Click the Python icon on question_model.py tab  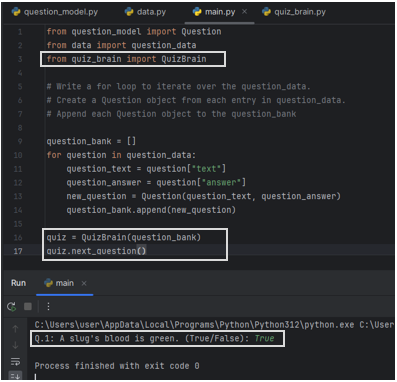(16, 12)
